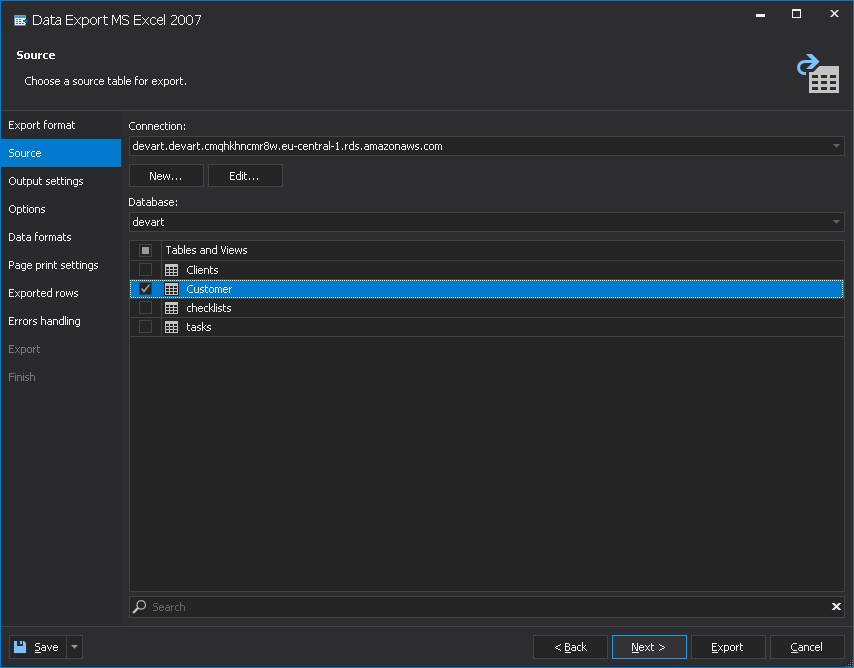Check the Clients table checkbox
Screen dimensions: 854x668
[145, 270]
